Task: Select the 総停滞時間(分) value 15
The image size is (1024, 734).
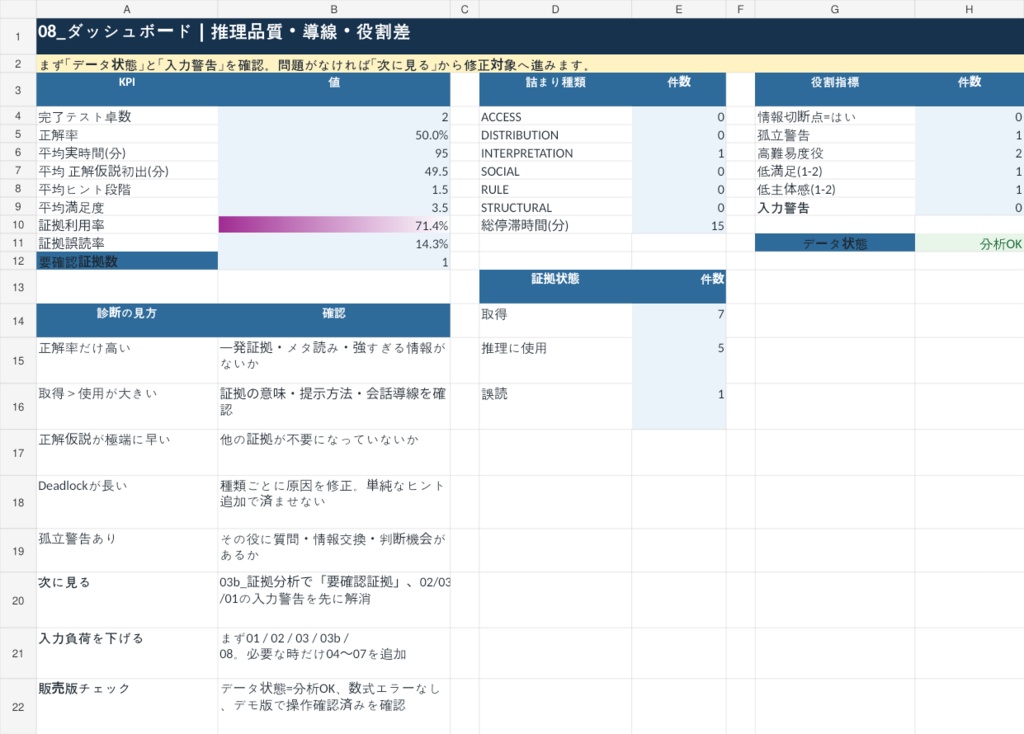Action: coord(679,225)
